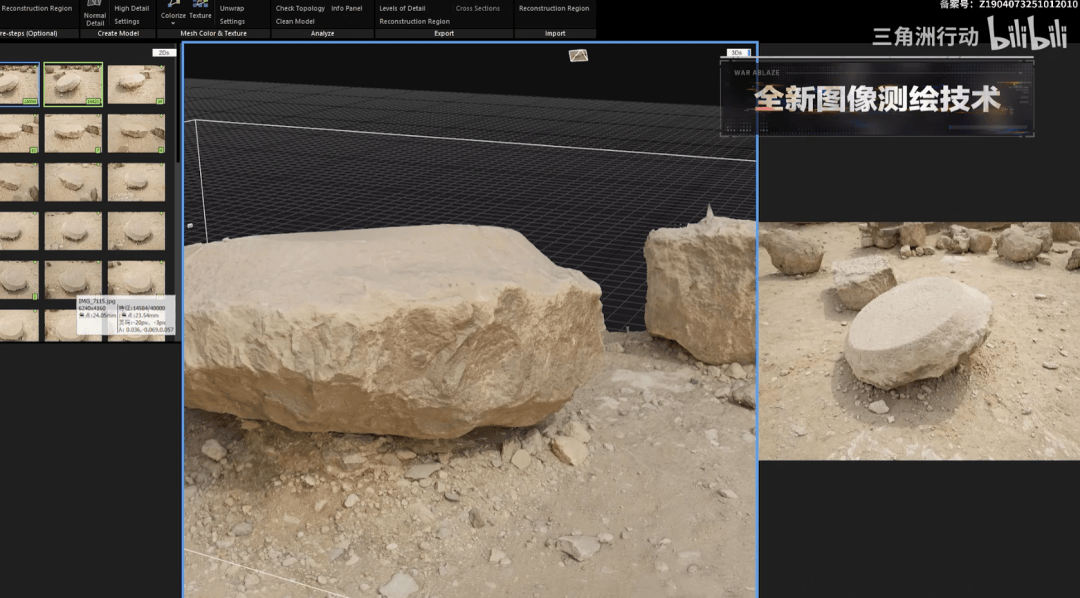Select the green-outlined image thumbnail
Screen dimensions: 1080x598
coord(73,85)
